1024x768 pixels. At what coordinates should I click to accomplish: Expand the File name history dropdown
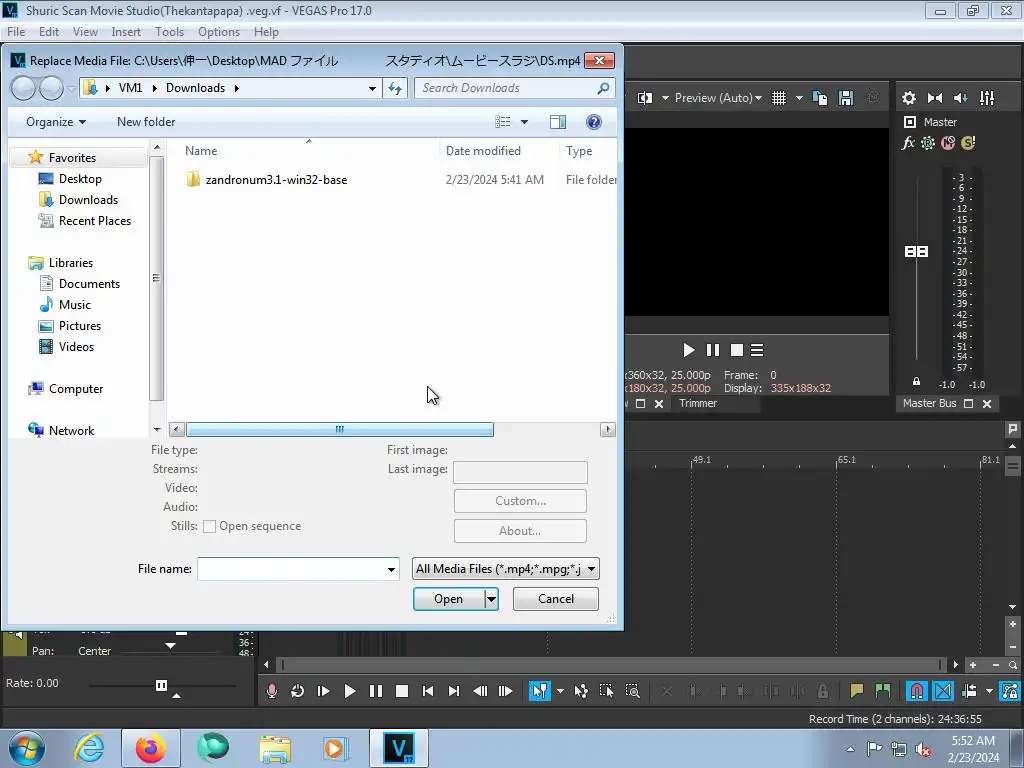(x=391, y=569)
